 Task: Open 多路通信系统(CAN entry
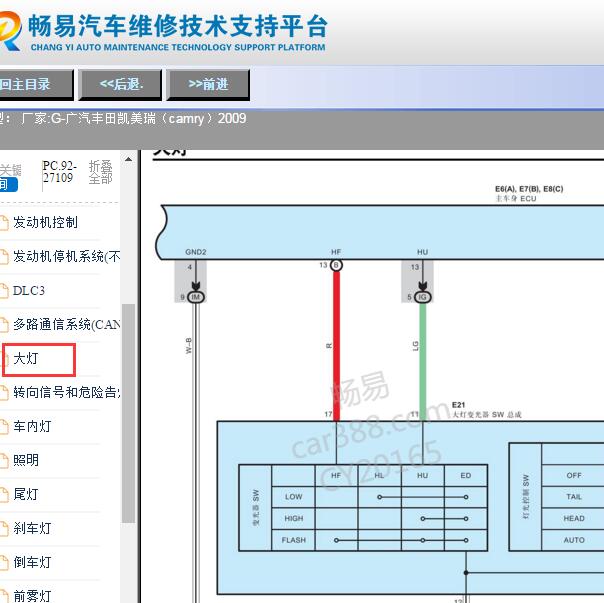[x=66, y=324]
